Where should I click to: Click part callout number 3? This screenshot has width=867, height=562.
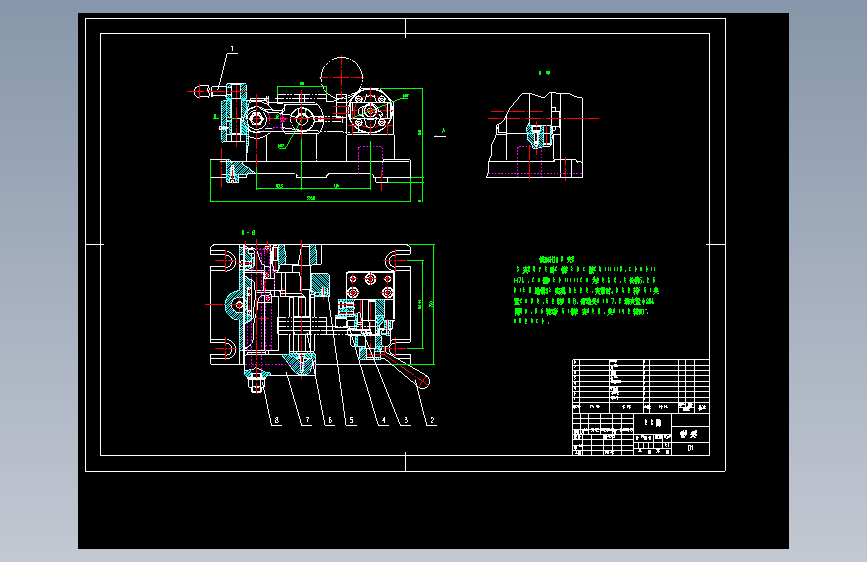pyautogui.click(x=406, y=420)
